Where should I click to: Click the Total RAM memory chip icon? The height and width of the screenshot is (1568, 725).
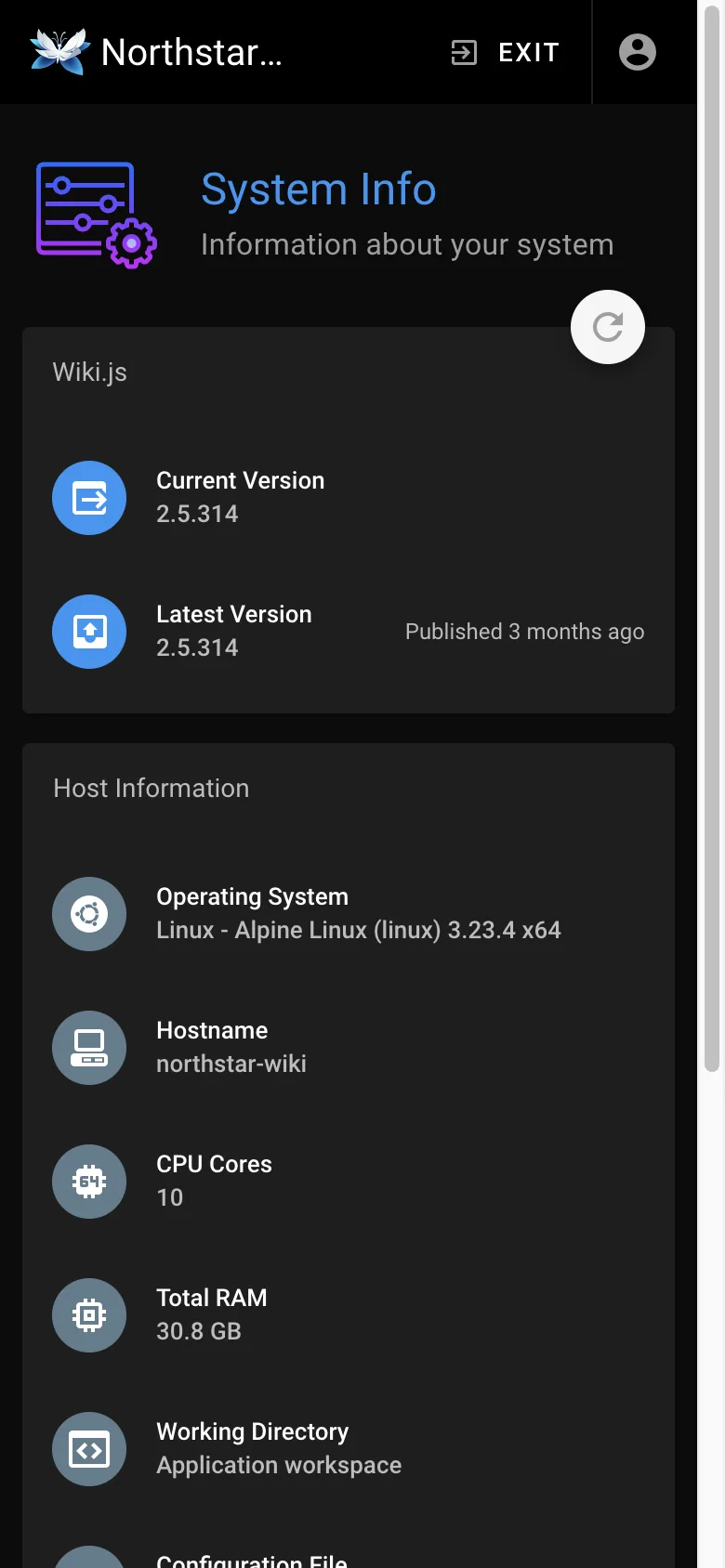coord(89,1315)
